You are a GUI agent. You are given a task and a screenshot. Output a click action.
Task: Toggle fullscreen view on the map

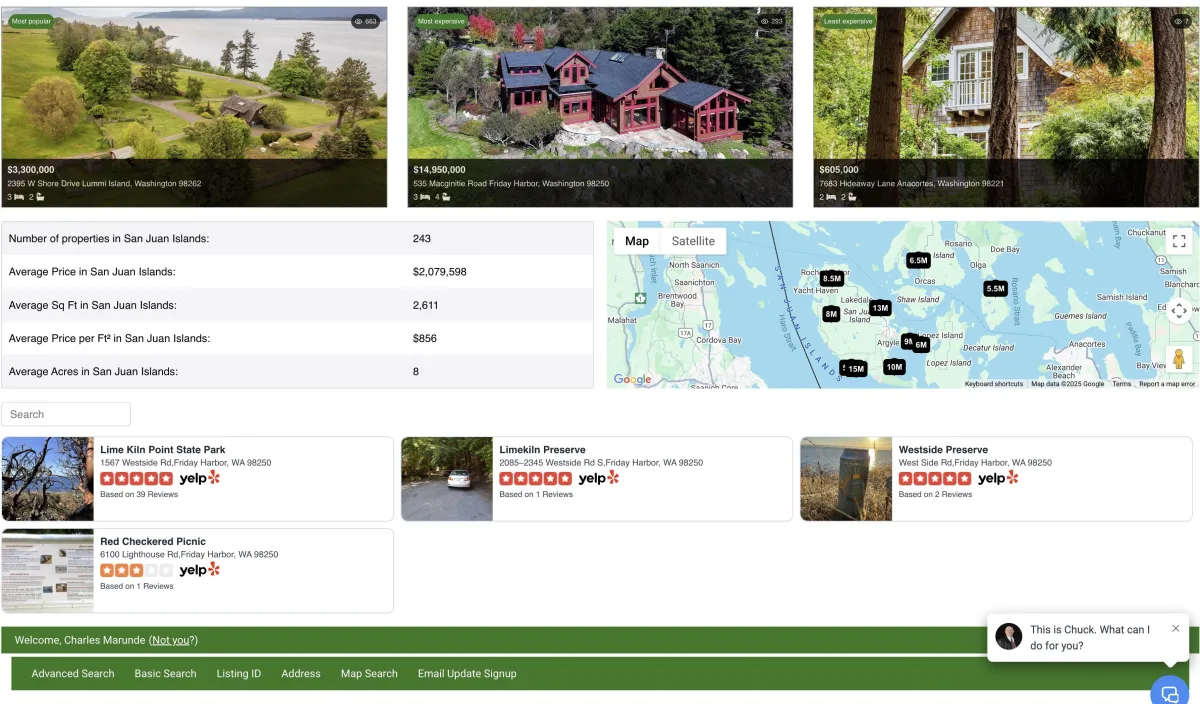1179,241
